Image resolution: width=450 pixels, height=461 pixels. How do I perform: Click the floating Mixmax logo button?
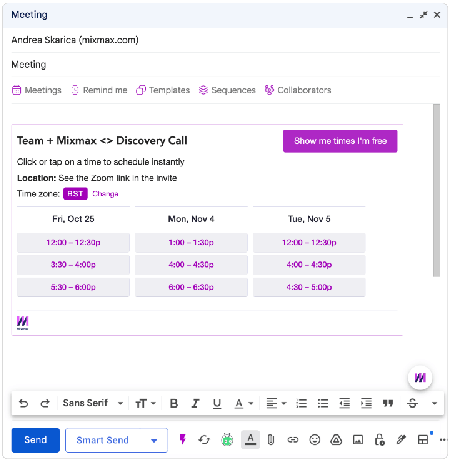[420, 378]
